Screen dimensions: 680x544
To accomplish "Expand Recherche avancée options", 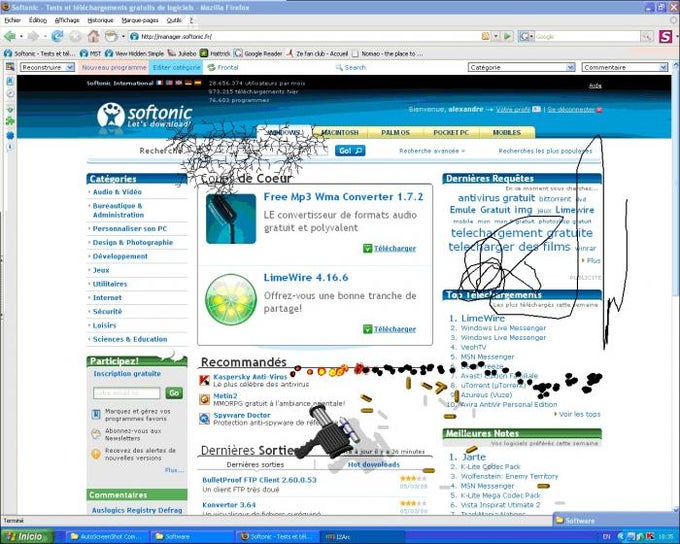I will coord(432,151).
